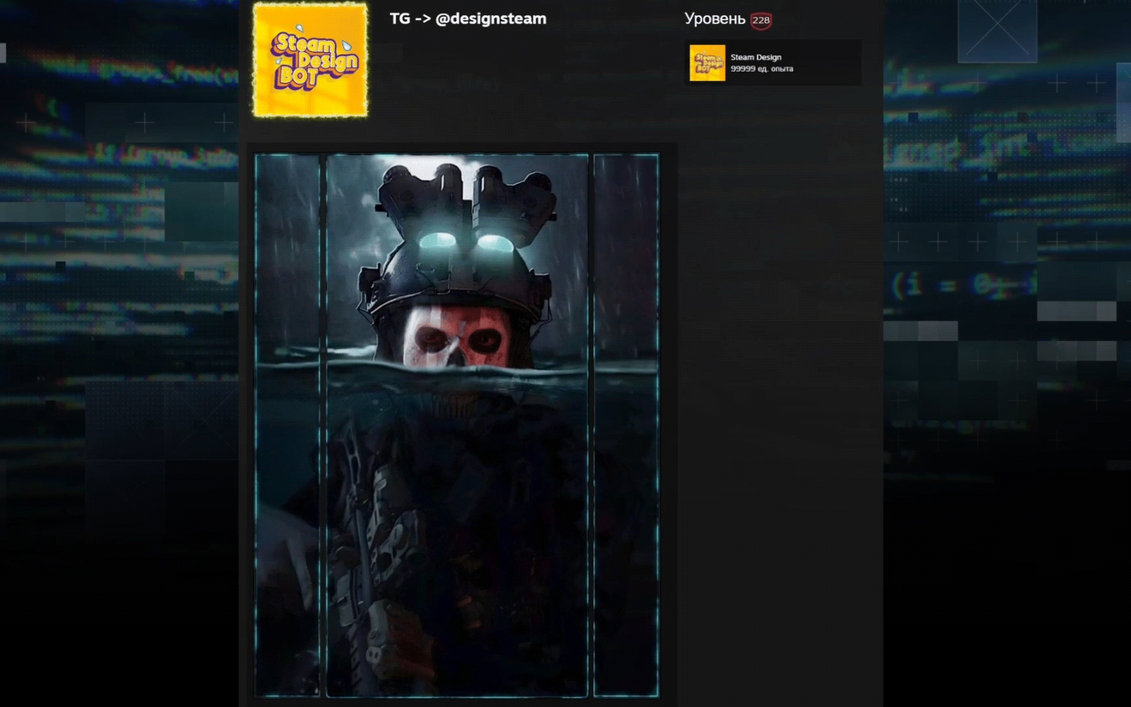1131x707 pixels.
Task: Open the Уровень level label
Action: click(x=715, y=19)
